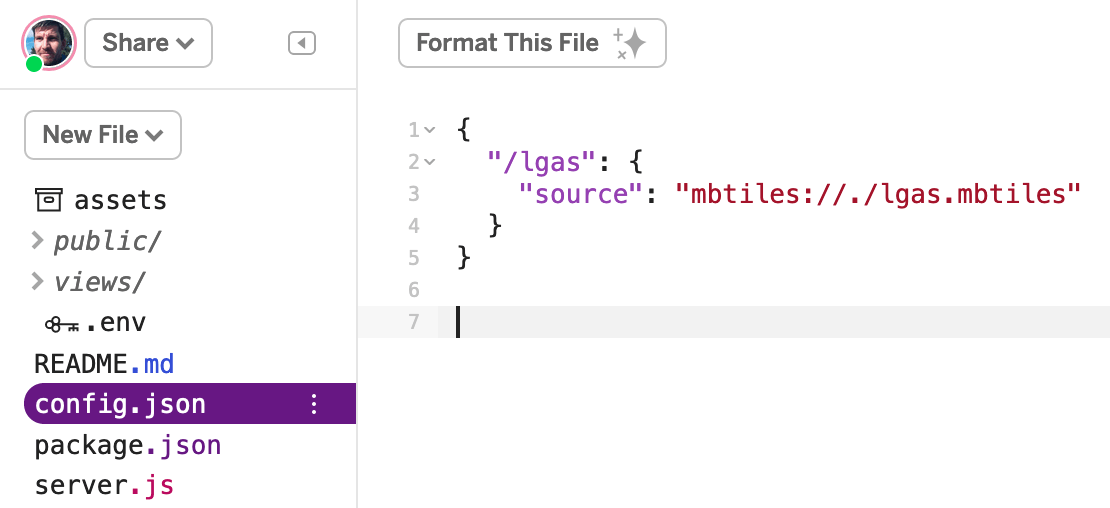Expand the public/ folder chevron
The image size is (1110, 508).
pyautogui.click(x=38, y=241)
